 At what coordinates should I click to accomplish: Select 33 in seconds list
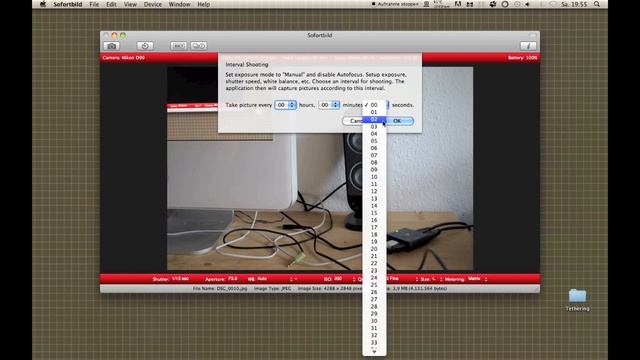(374, 342)
